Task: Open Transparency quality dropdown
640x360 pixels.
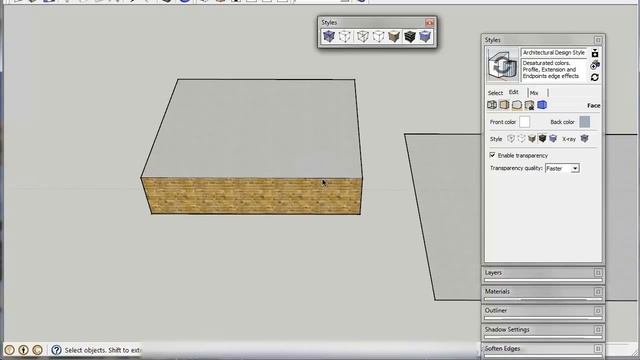Action: coord(562,168)
